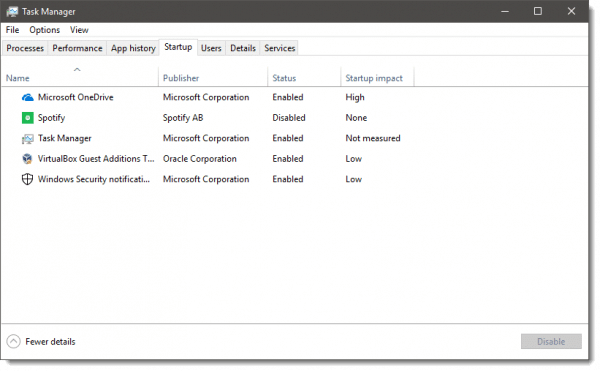Switch to the Performance tab
This screenshot has height=371, width=600.
pyautogui.click(x=77, y=48)
